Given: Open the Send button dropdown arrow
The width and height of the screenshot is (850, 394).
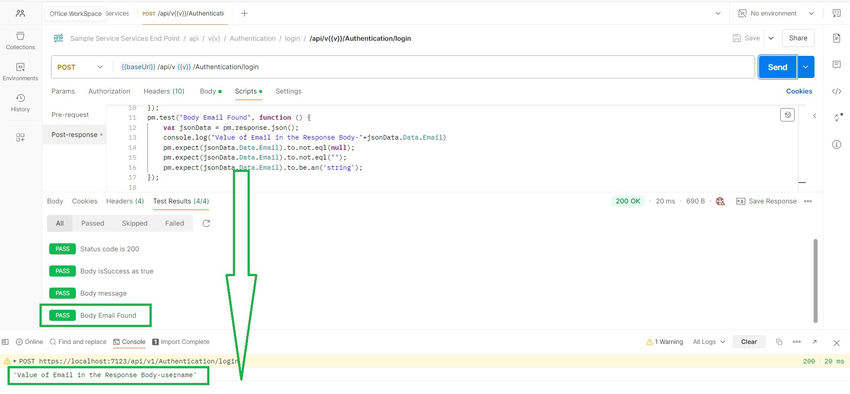Looking at the screenshot, I should [806, 67].
